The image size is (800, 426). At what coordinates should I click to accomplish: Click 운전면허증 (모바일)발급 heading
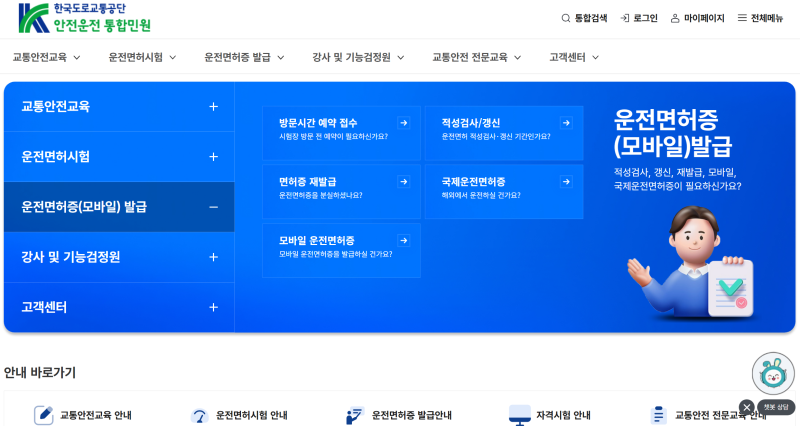[672, 133]
